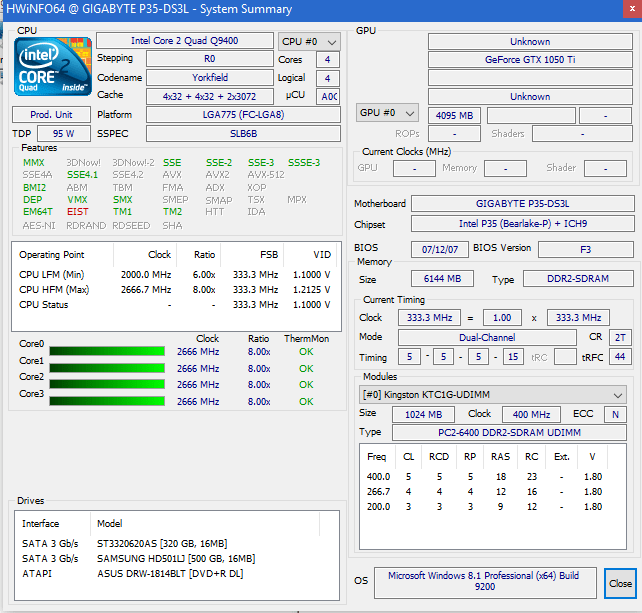Click the memory size 6144 MB field

point(442,278)
